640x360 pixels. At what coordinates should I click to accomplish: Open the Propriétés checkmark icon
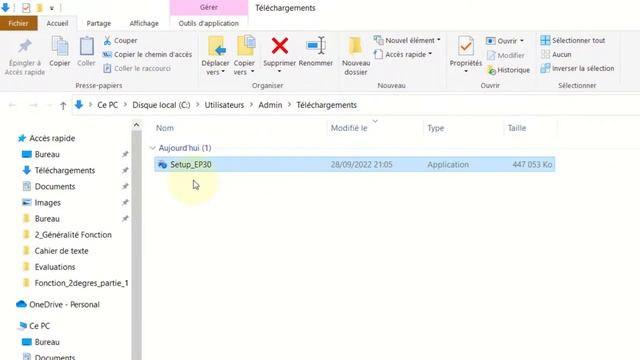tap(466, 46)
